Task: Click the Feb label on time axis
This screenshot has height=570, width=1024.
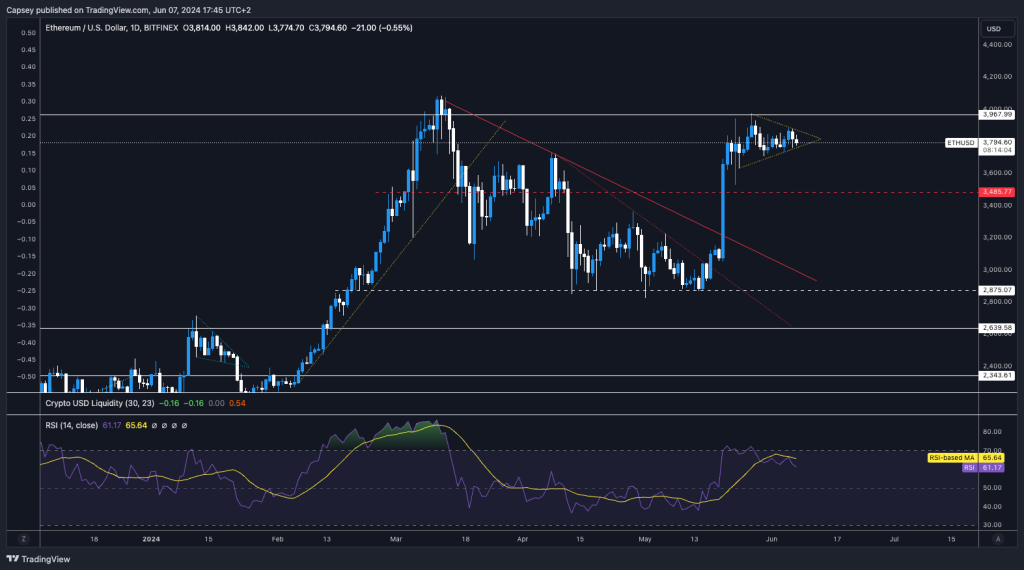Action: [x=278, y=539]
